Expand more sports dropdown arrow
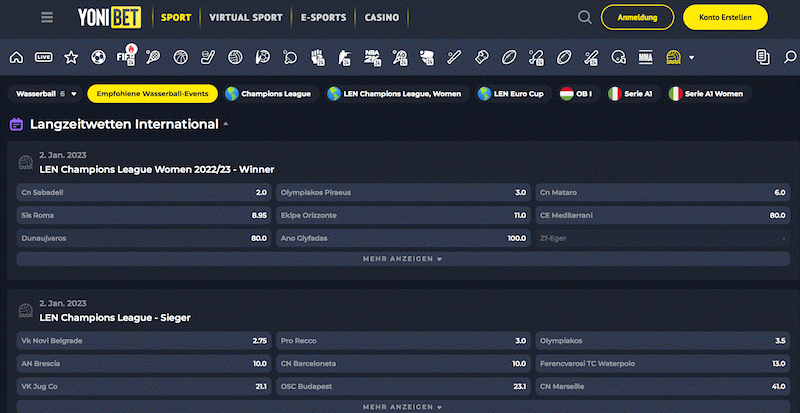800x413 pixels. (x=691, y=57)
